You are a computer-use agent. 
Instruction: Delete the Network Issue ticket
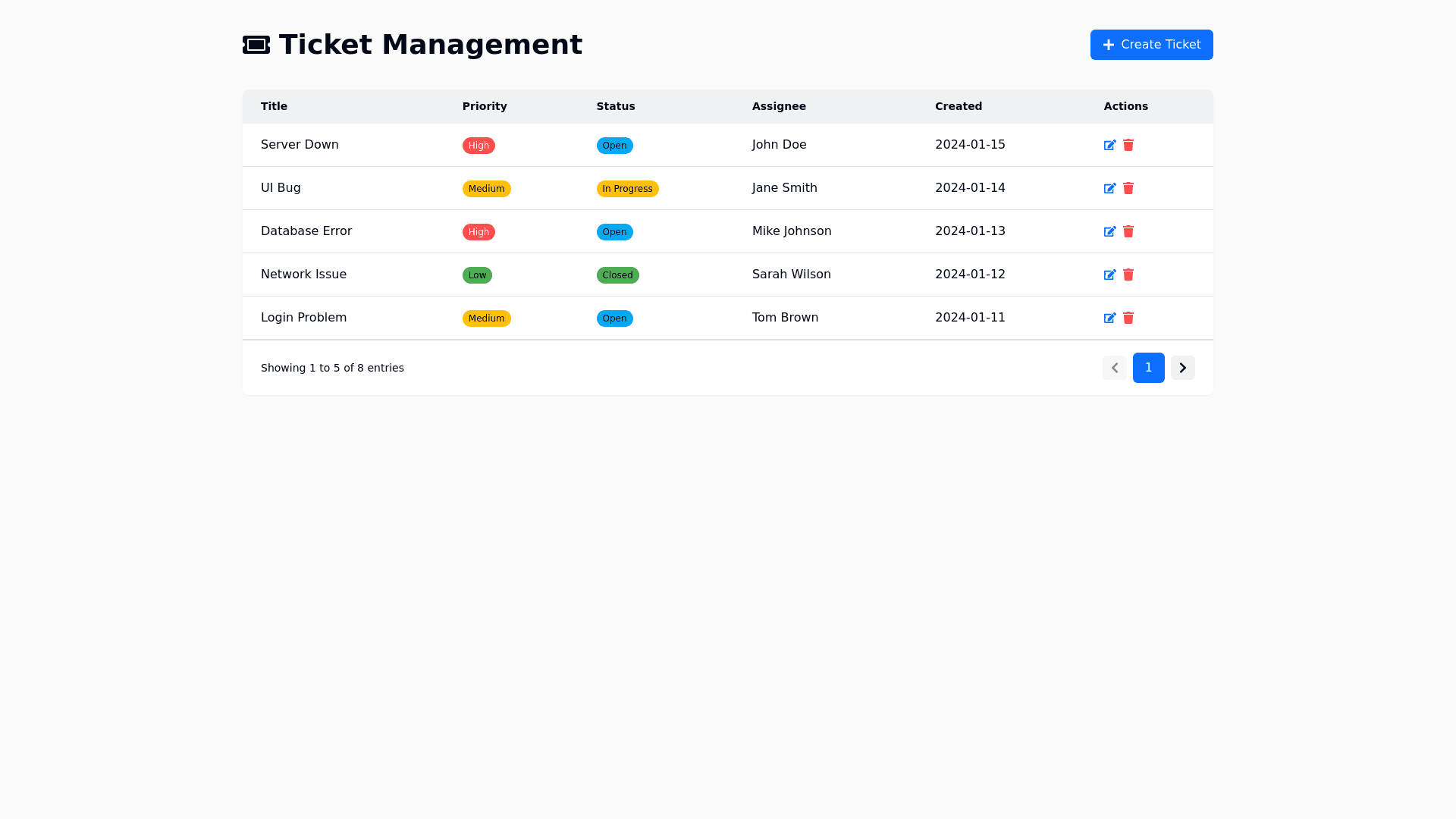pyautogui.click(x=1128, y=275)
